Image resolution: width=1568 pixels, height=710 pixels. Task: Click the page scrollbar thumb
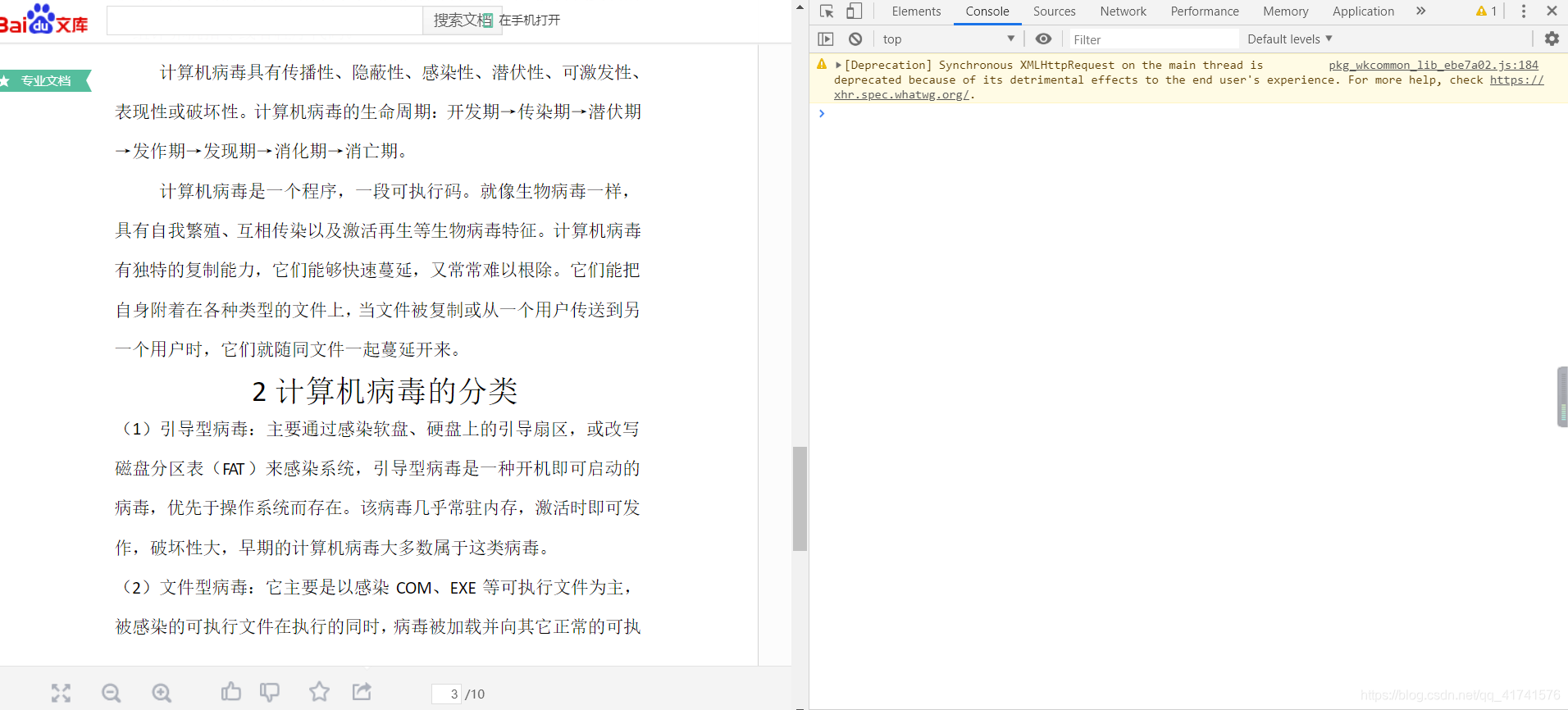coord(800,498)
